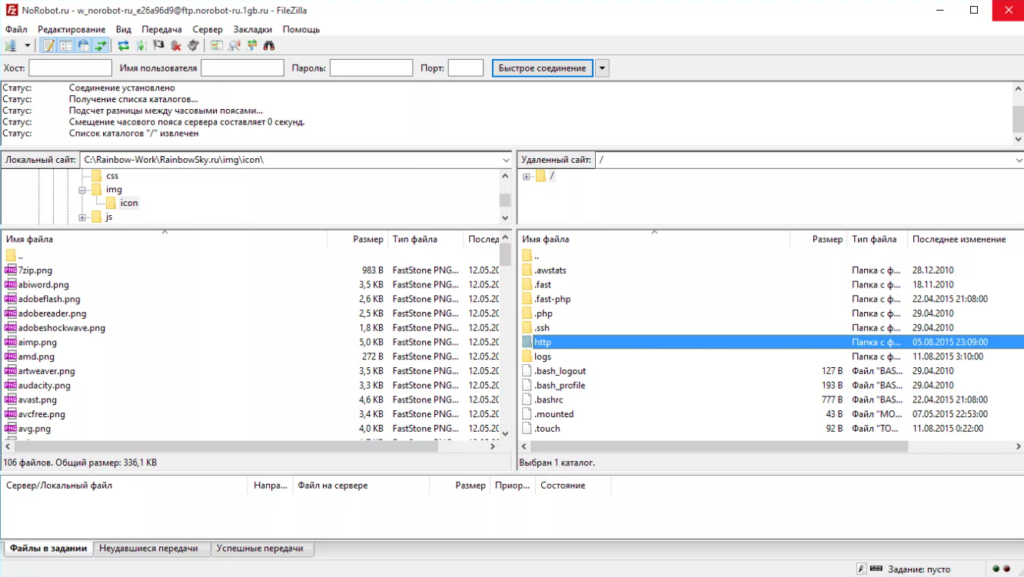Toggle the transfer queue display
Viewport: 1024px width, 577px height.
(101, 46)
